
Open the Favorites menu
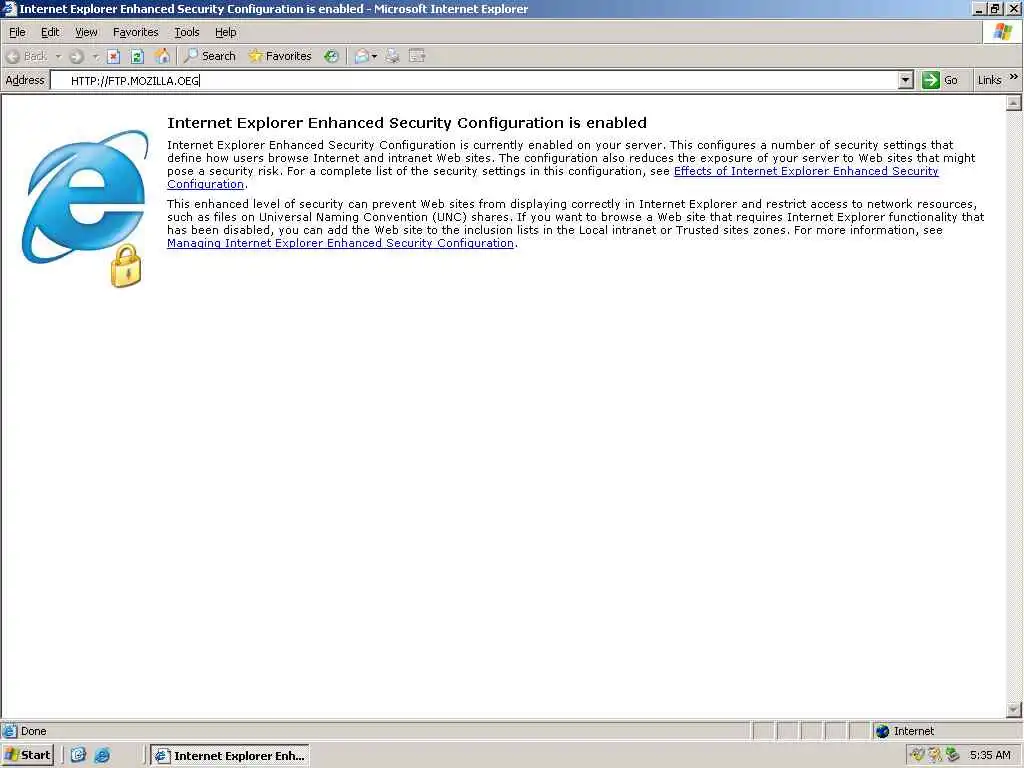coord(135,32)
